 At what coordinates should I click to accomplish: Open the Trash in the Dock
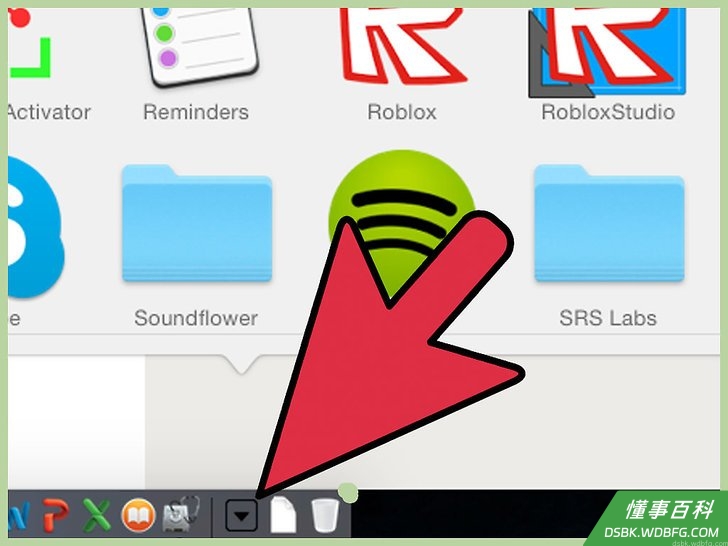[x=325, y=514]
